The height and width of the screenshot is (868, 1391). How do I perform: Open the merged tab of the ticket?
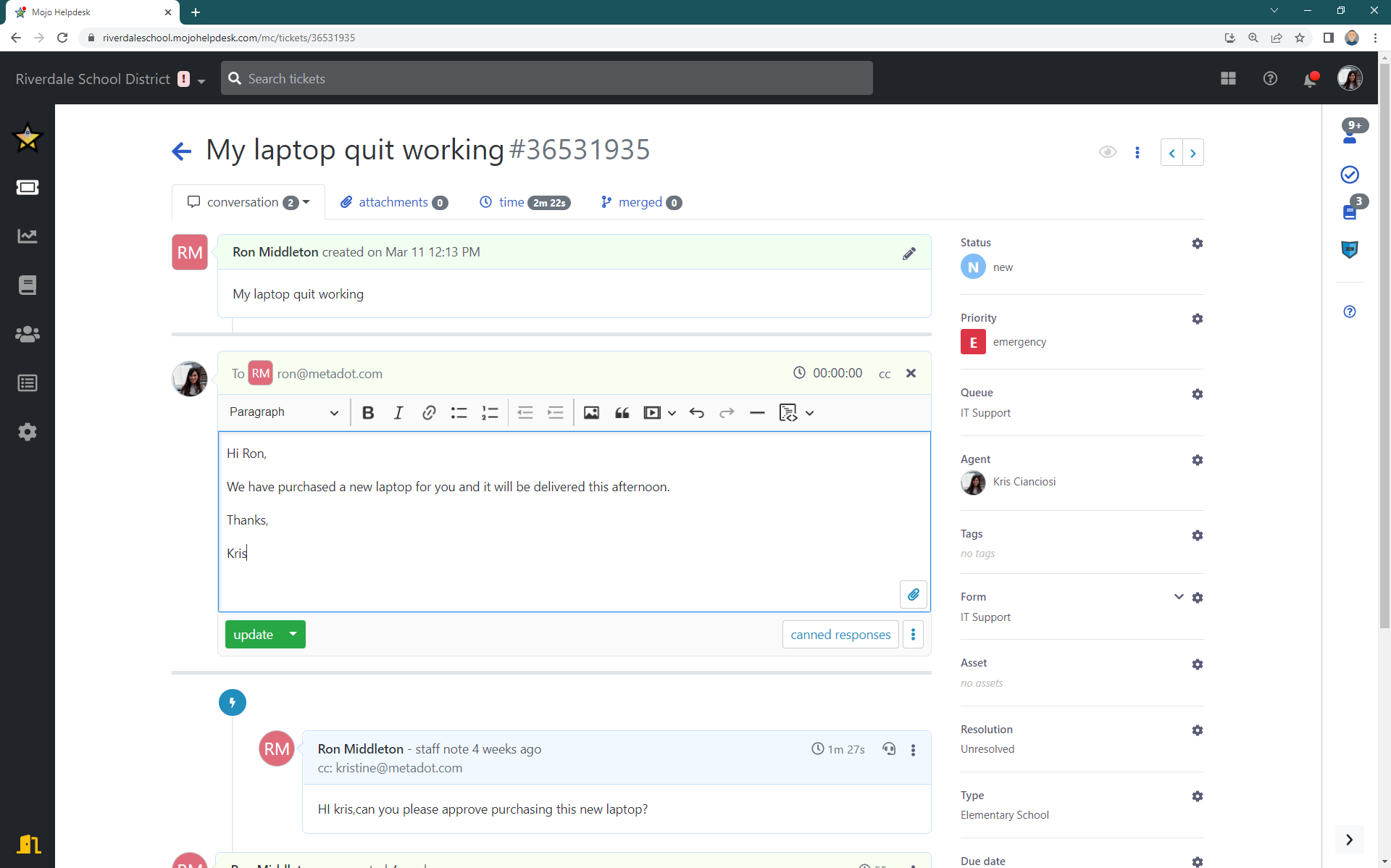[x=640, y=202]
